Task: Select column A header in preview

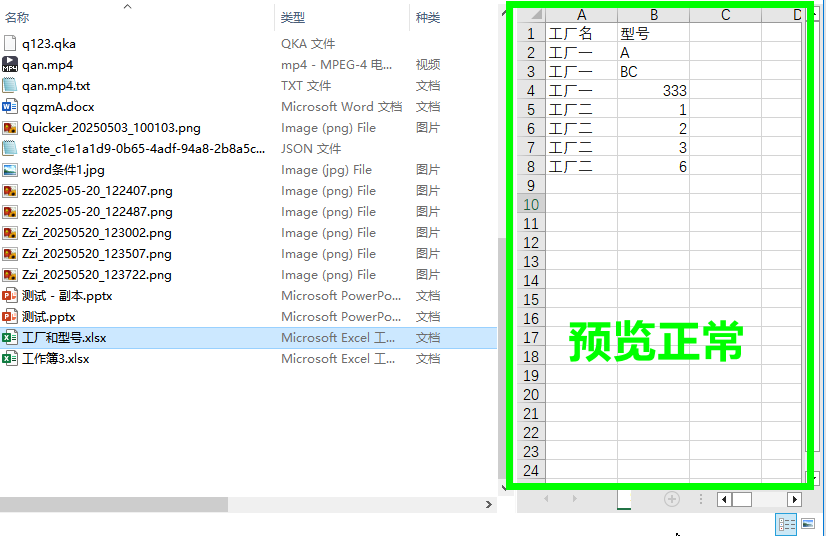Action: tap(582, 15)
